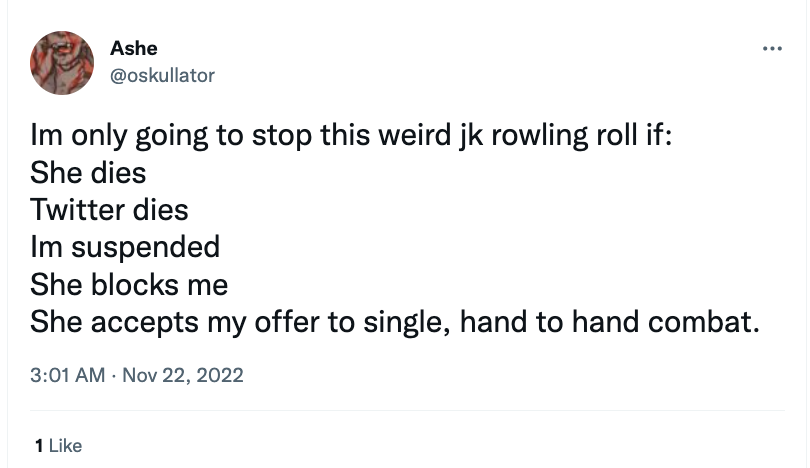Click the 3:01 AM timestamp

point(67,376)
